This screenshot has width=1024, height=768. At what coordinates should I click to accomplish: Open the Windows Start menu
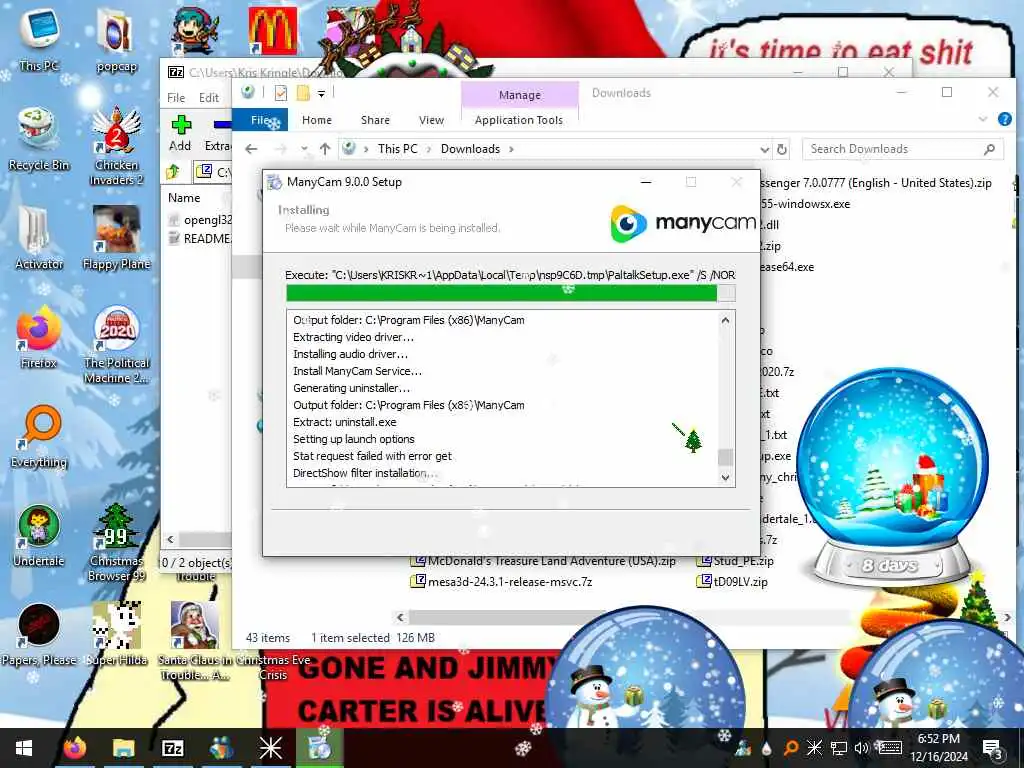tap(24, 748)
